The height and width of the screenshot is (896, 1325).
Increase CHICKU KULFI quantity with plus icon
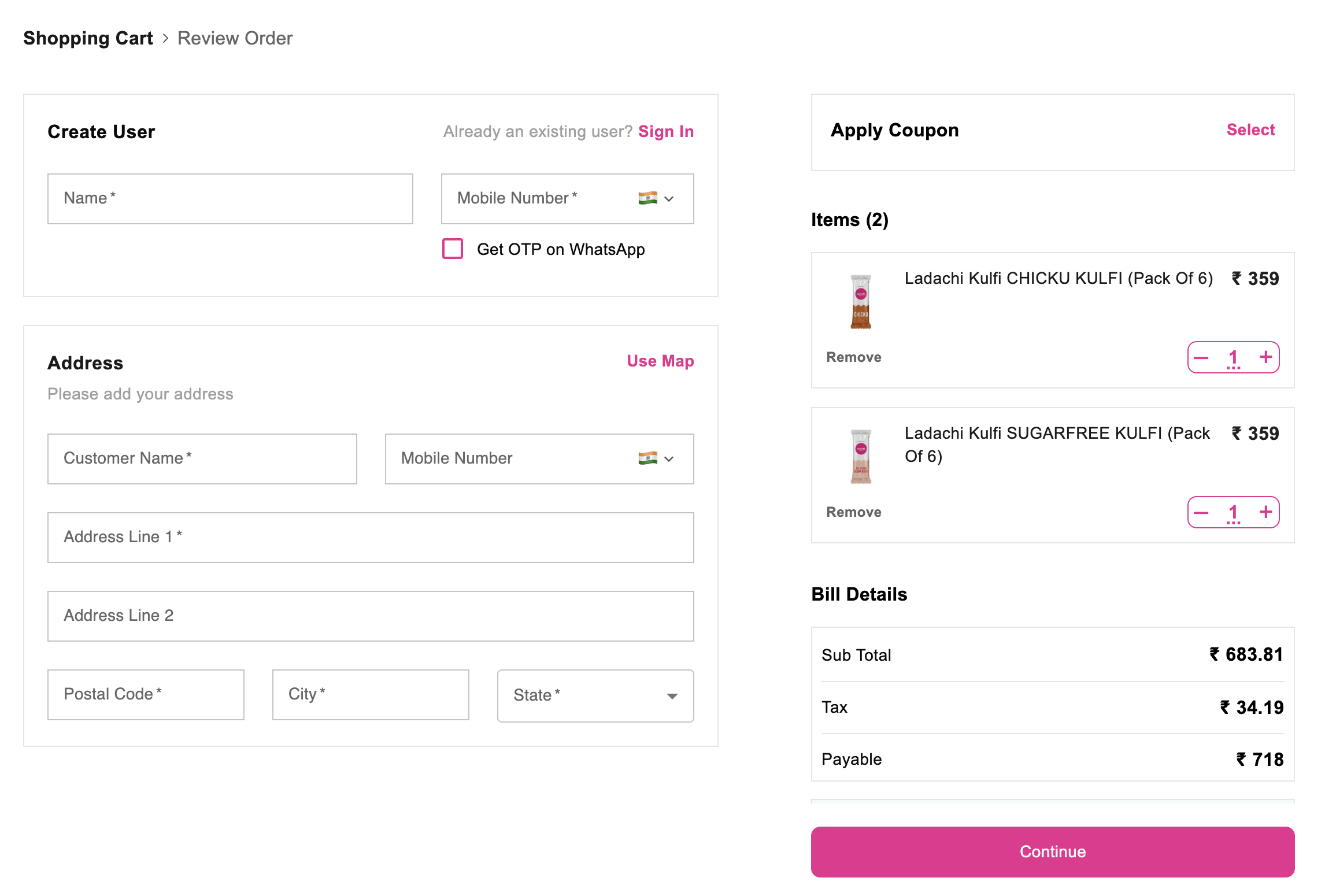tap(1265, 358)
